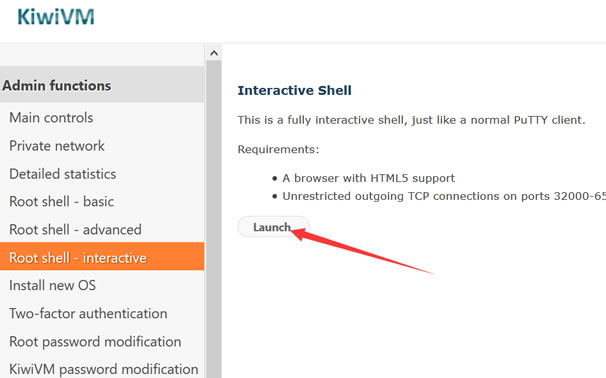Open Install new OS

(52, 285)
